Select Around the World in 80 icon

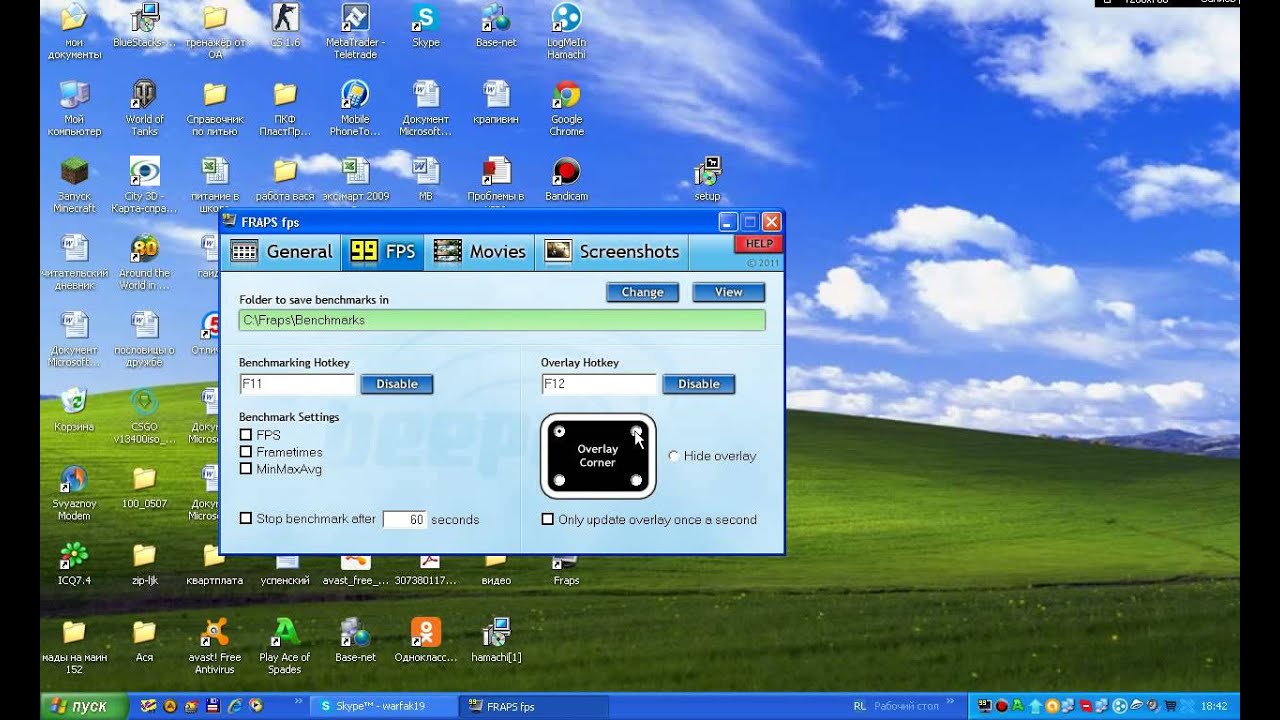coord(145,263)
